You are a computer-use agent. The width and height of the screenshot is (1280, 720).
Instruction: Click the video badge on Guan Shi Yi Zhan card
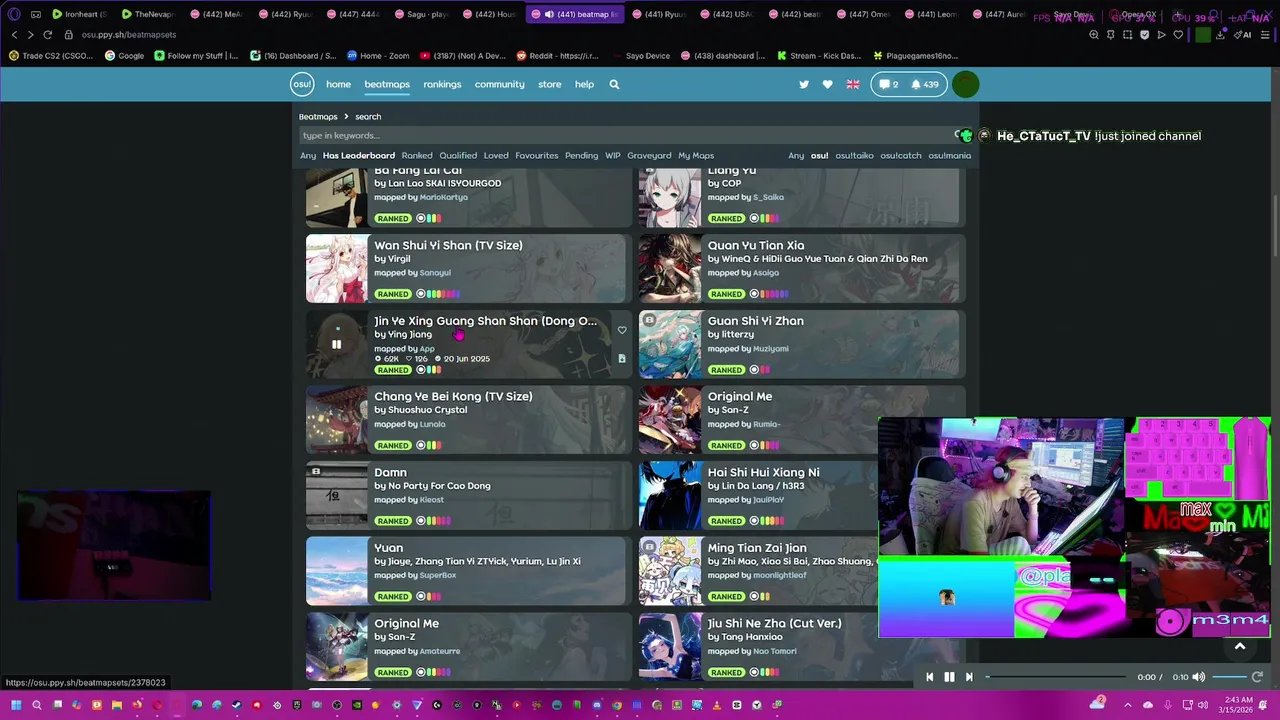pos(649,321)
